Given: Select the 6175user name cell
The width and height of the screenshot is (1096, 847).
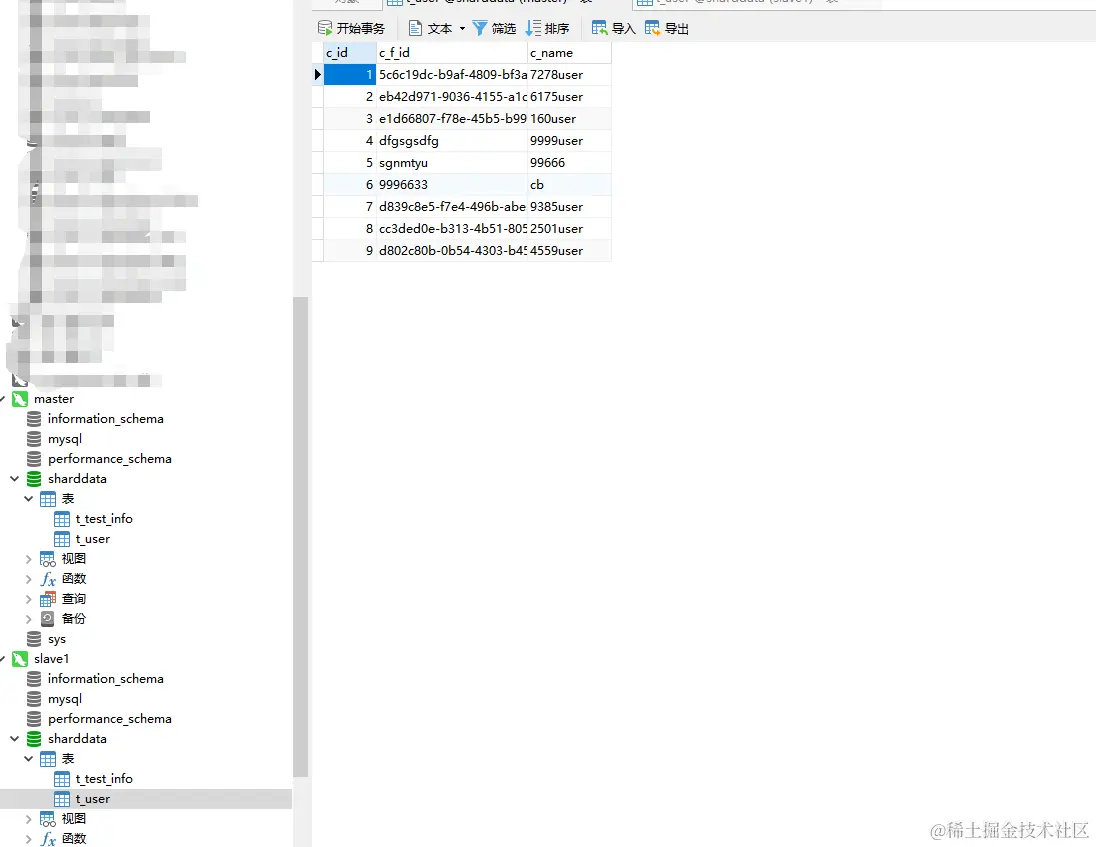Looking at the screenshot, I should tap(569, 96).
